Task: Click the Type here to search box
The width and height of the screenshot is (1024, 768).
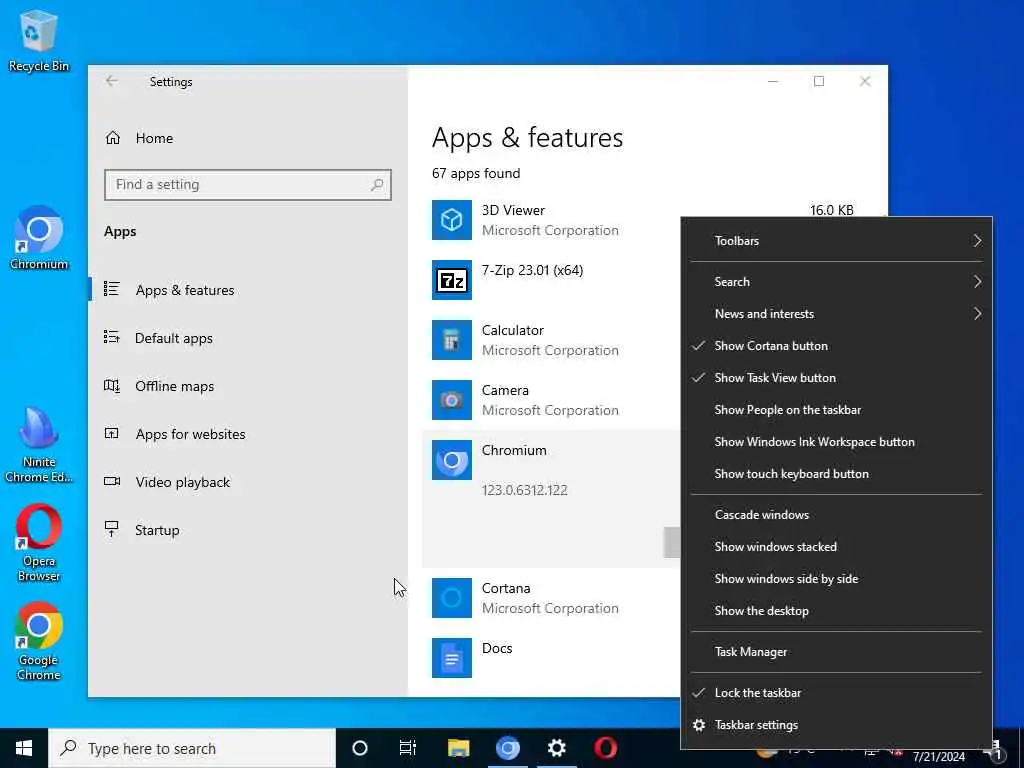Action: tap(192, 748)
